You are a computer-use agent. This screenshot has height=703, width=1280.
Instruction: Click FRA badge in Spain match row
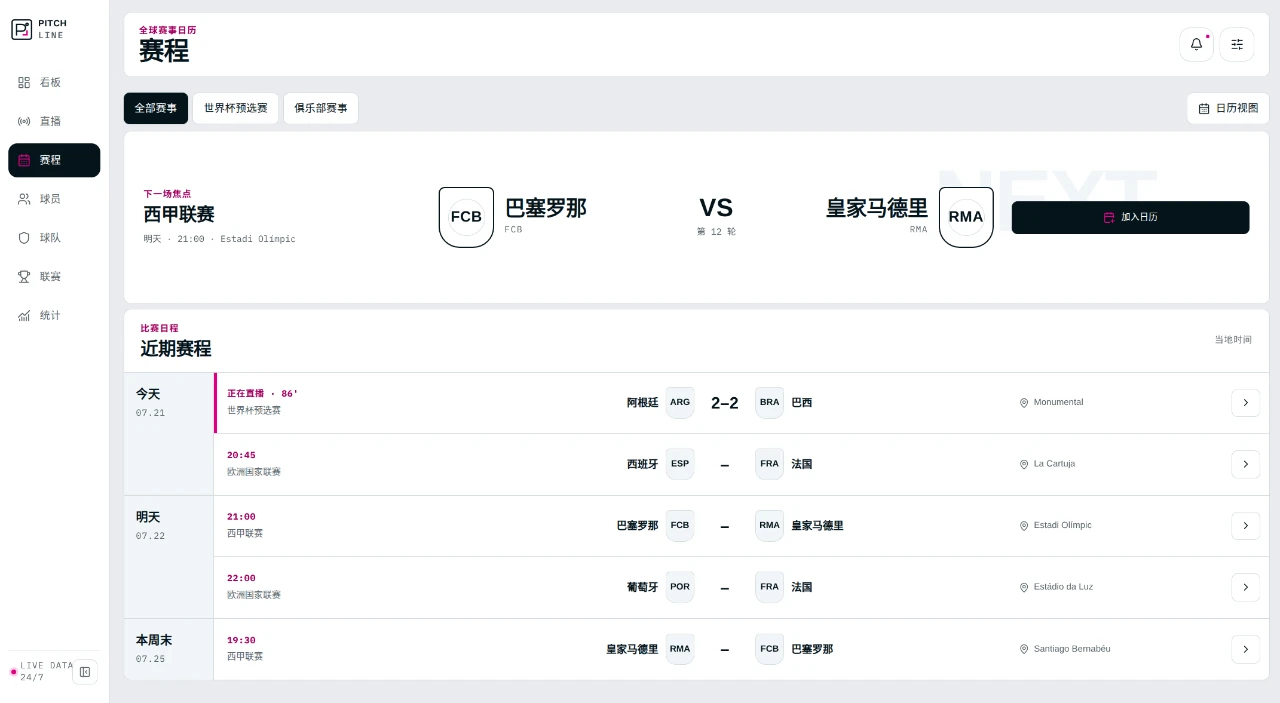click(769, 464)
